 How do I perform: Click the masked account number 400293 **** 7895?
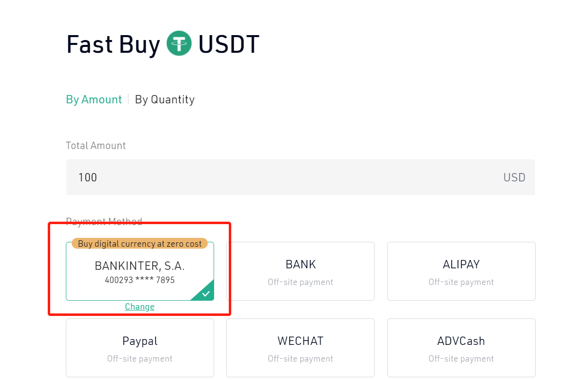(140, 280)
